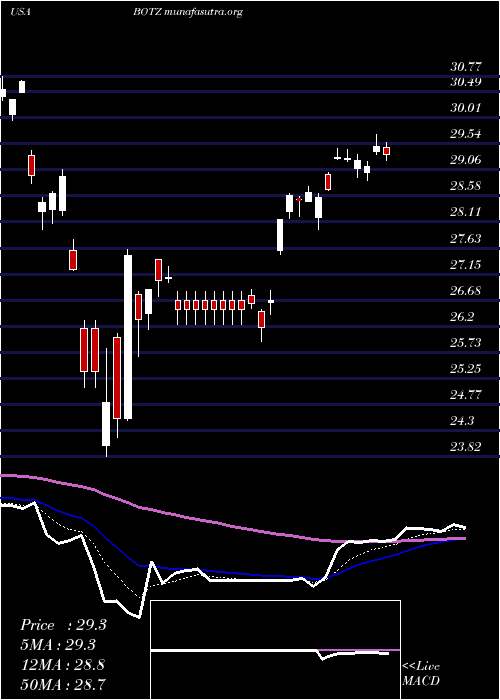
Task: Click the 25.73 price axis label
Action: point(466,343)
